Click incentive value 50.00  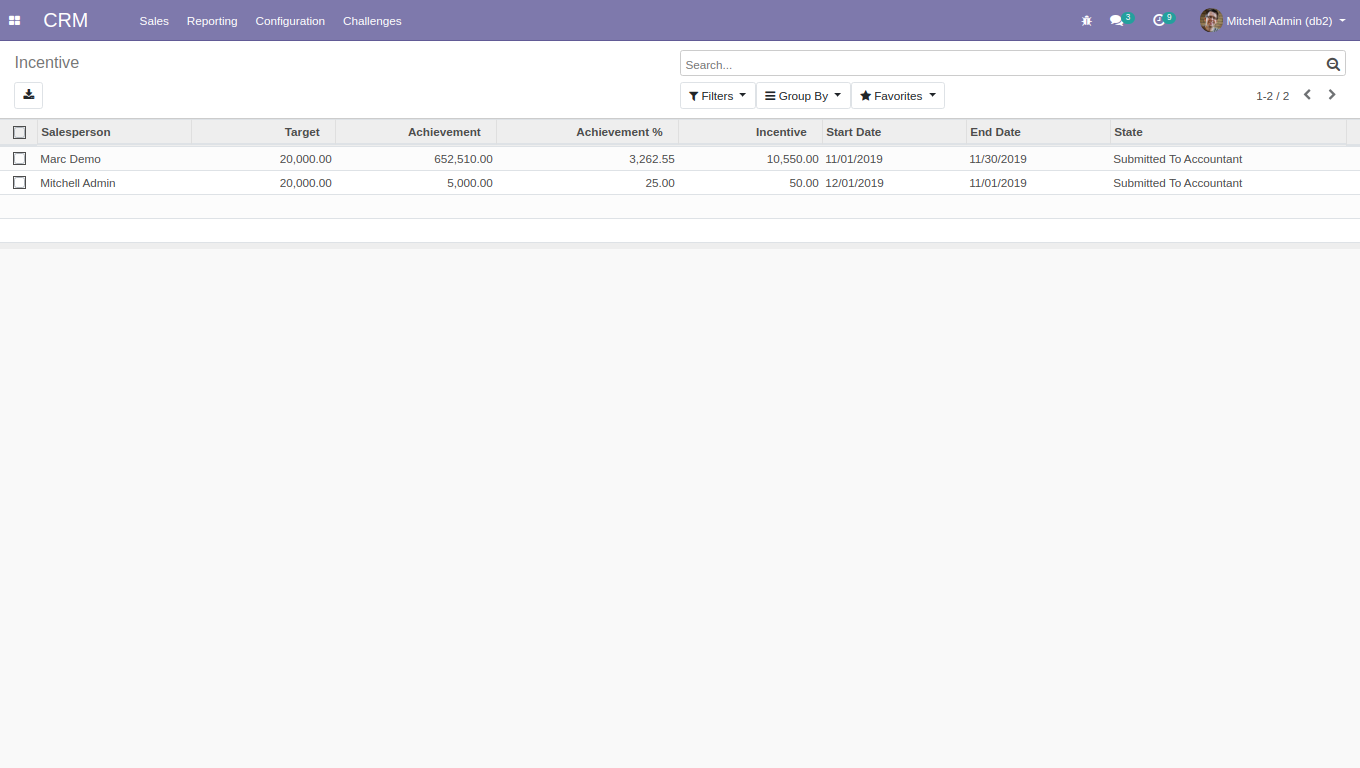pyautogui.click(x=804, y=183)
